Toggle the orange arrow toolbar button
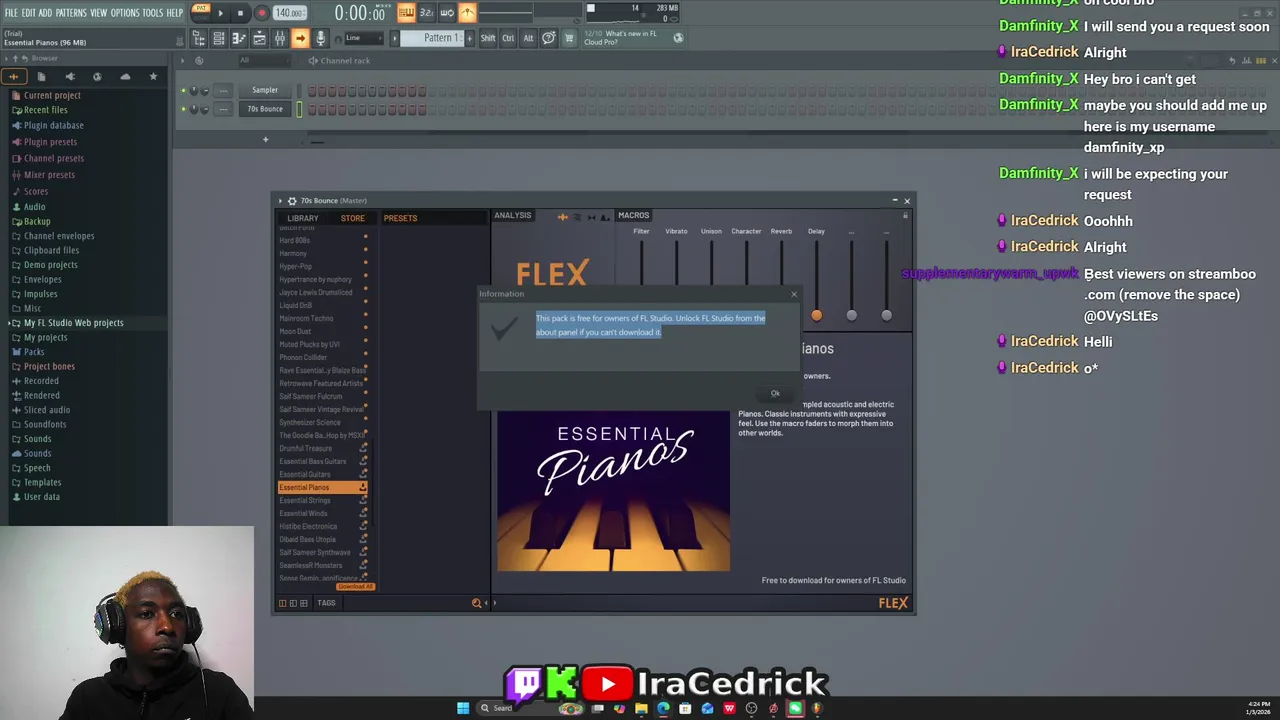Screen dimensions: 1280x720 coord(300,38)
